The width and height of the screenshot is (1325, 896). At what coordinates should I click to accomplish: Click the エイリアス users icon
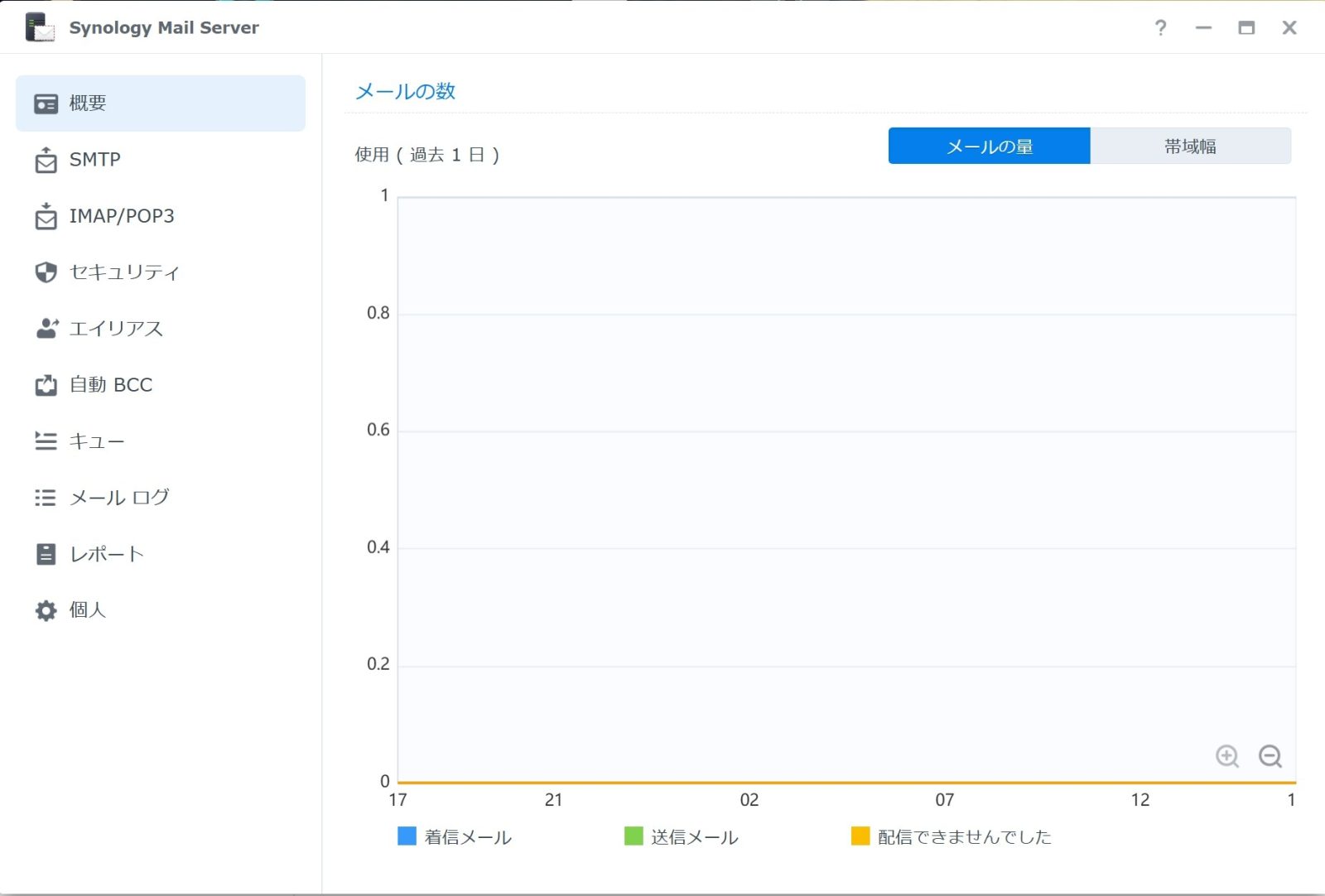(46, 329)
